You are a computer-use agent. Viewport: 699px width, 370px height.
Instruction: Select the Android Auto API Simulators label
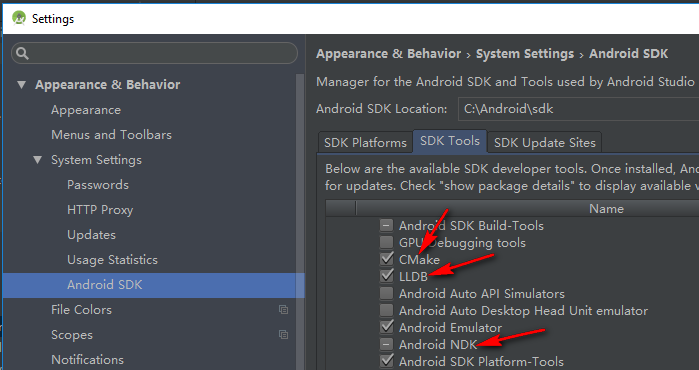tap(481, 294)
